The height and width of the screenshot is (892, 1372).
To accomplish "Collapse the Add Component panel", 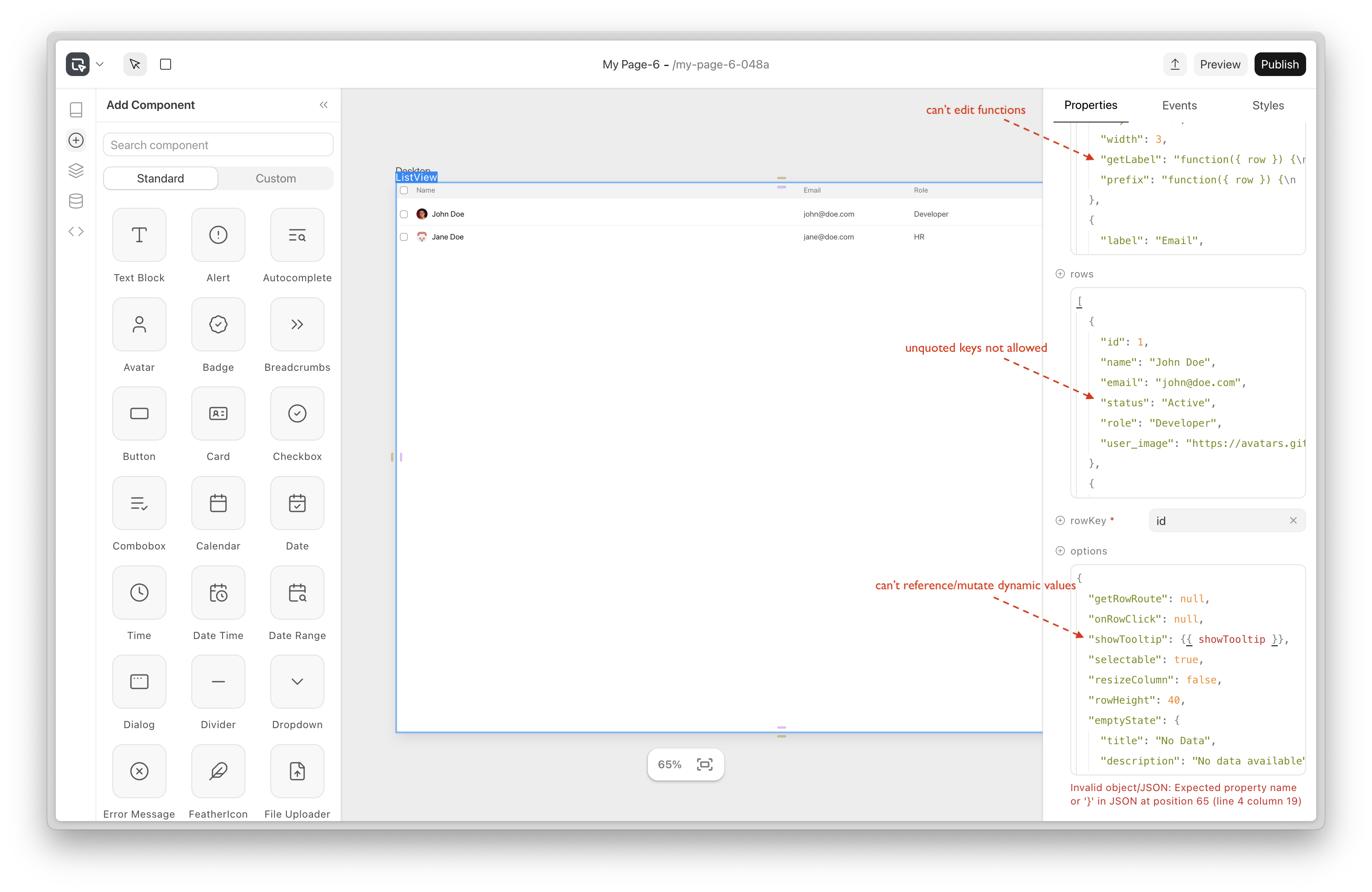I will (x=324, y=105).
